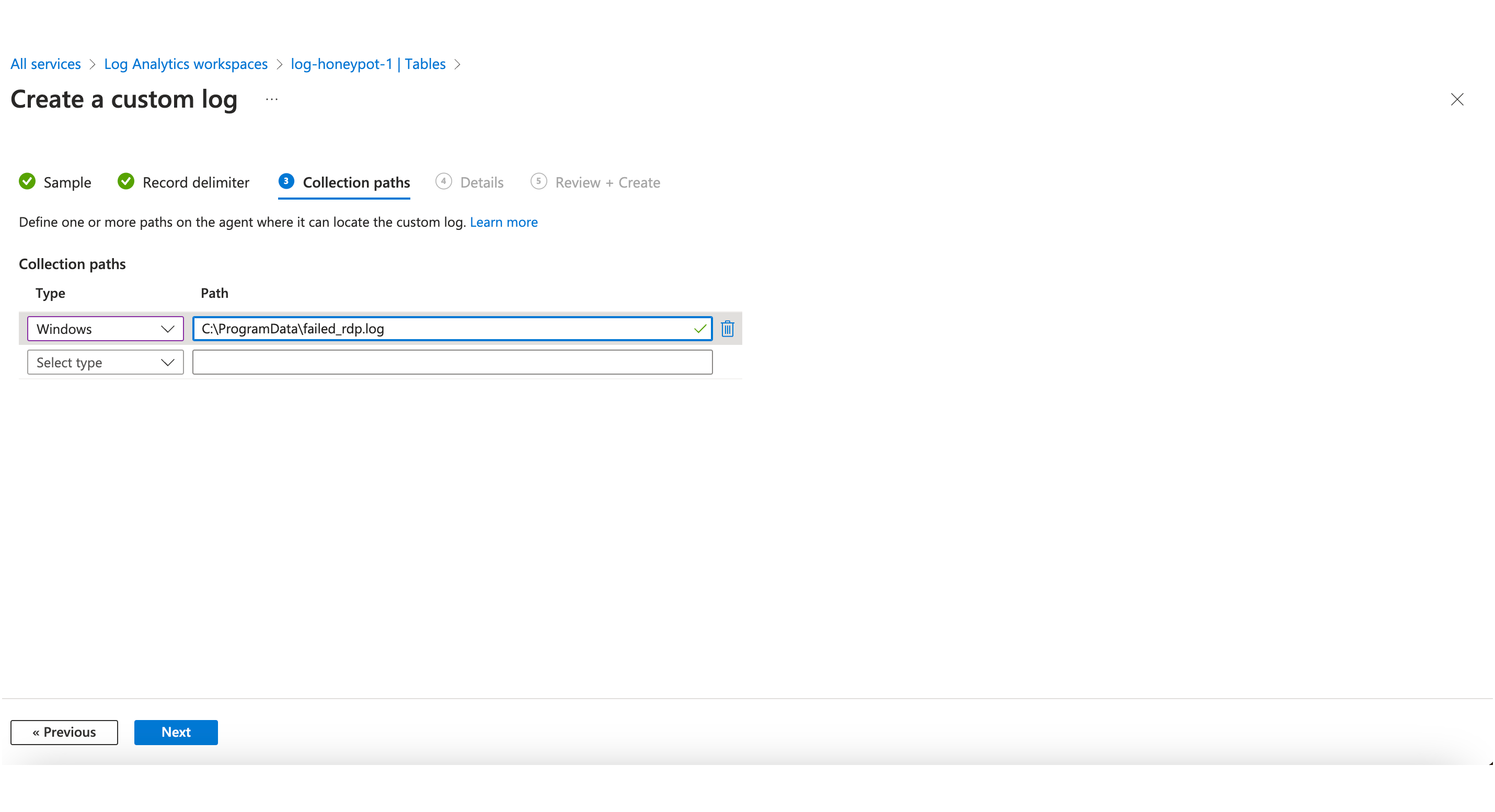
Task: Click the step 3 circle icon
Action: tap(286, 181)
